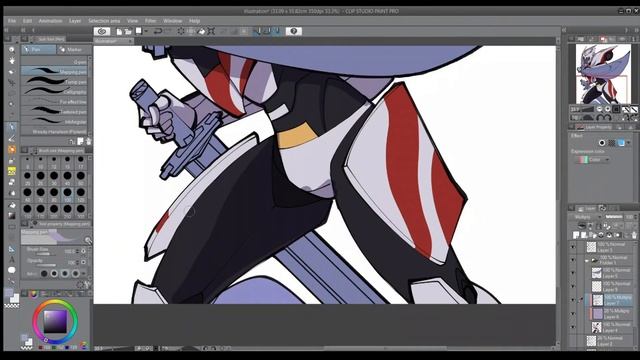Select the Correct line tool
This screenshot has height=360, width=640.
point(11,281)
